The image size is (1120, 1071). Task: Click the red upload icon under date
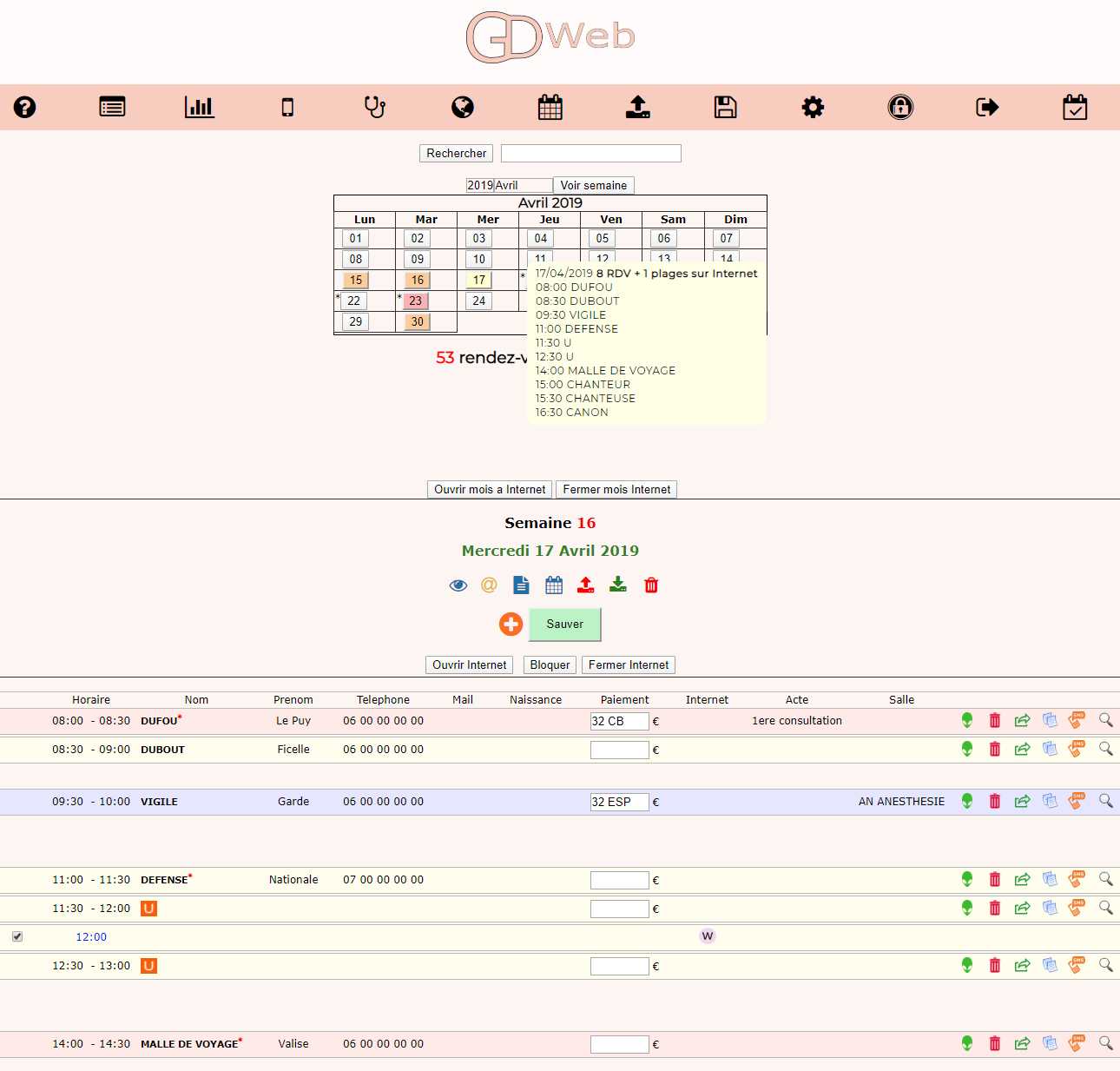(x=586, y=585)
